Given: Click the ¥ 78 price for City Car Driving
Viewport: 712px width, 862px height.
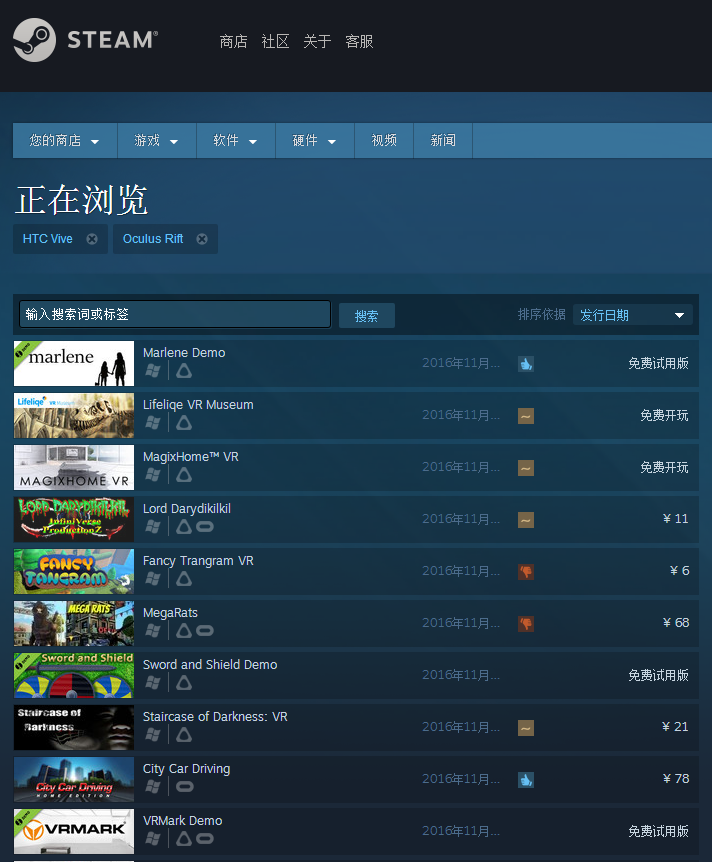Looking at the screenshot, I should point(676,778).
